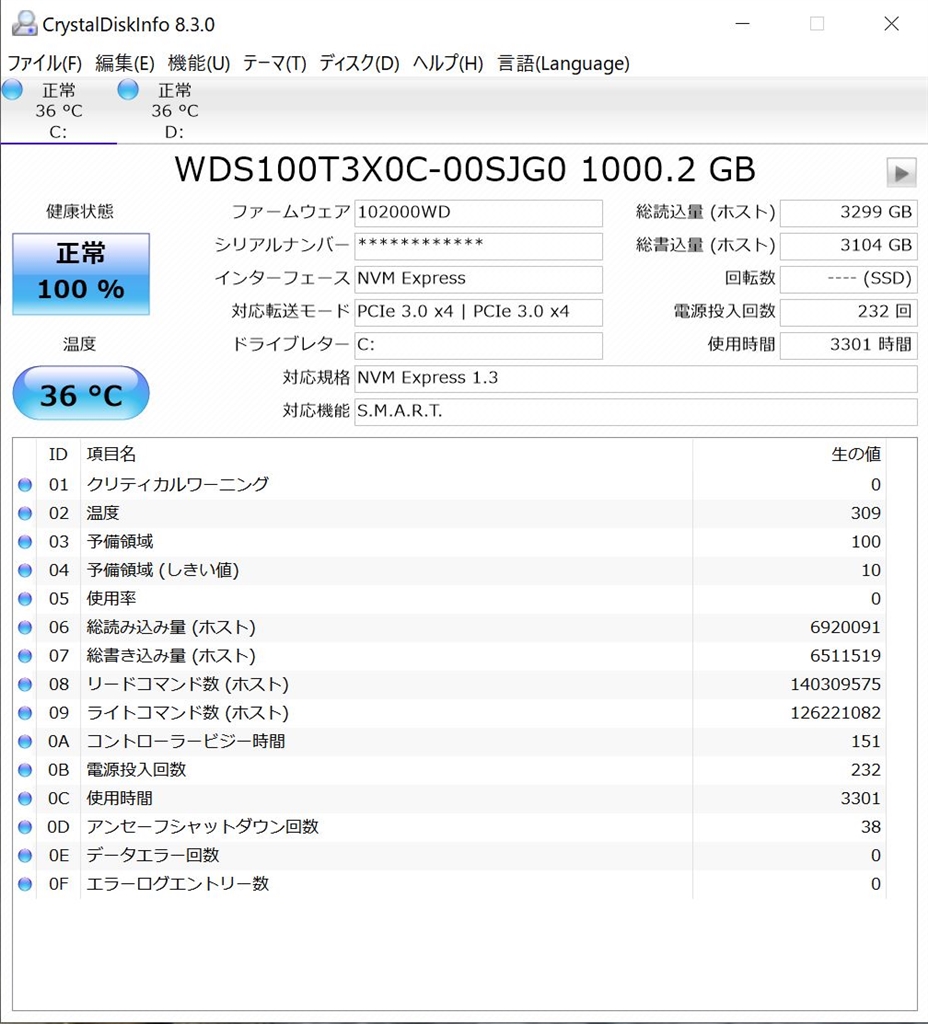Click raw value 6511519
The width and height of the screenshot is (928, 1024).
845,656
